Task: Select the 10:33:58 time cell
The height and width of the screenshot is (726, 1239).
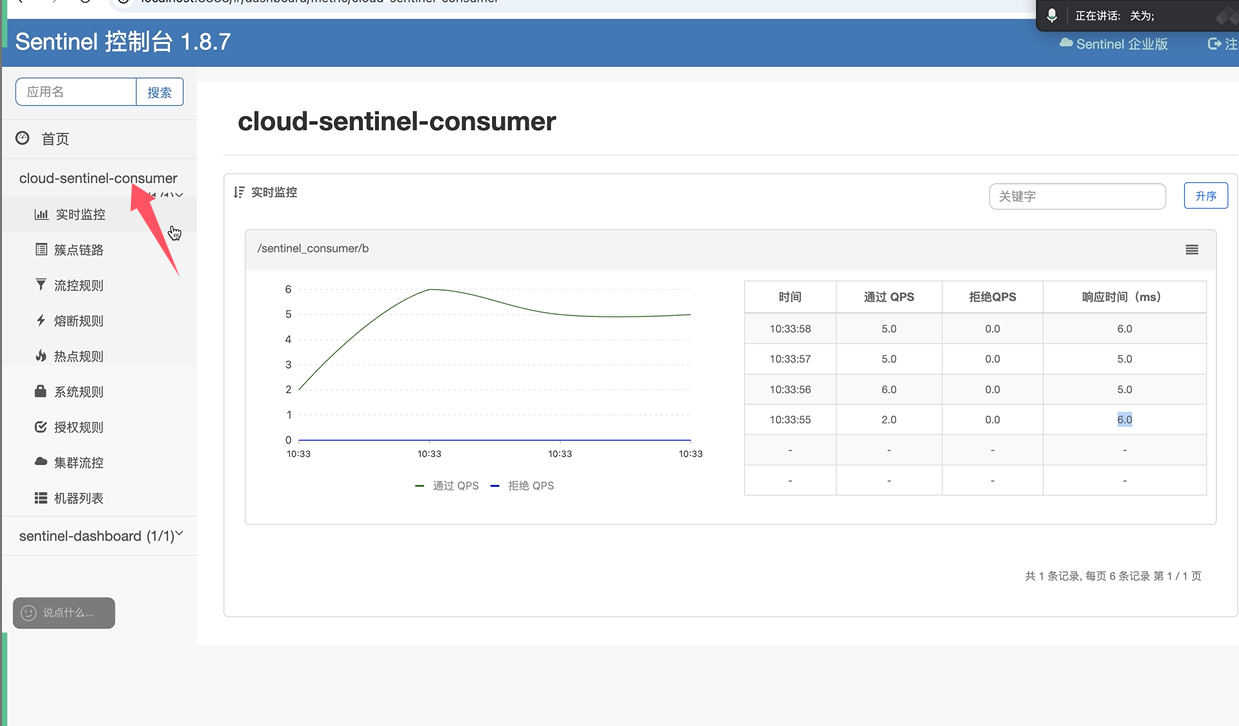Action: pos(790,328)
